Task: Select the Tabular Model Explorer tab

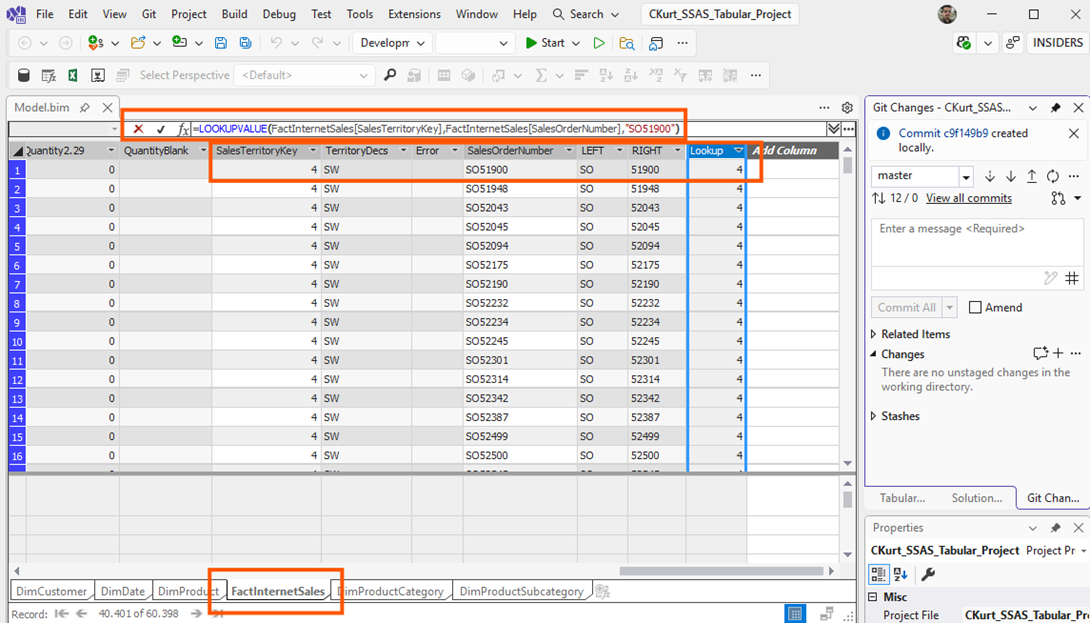Action: [902, 498]
